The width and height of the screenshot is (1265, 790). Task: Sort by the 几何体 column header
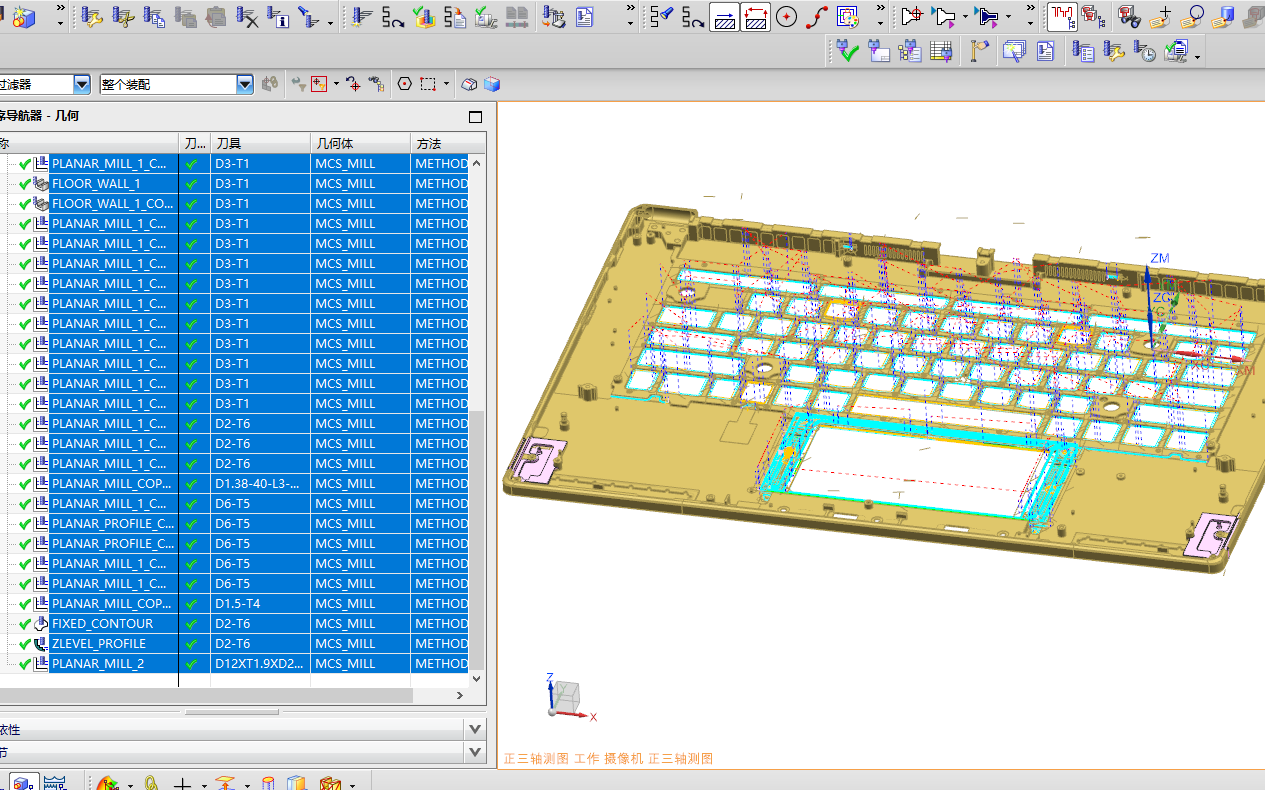pos(360,143)
